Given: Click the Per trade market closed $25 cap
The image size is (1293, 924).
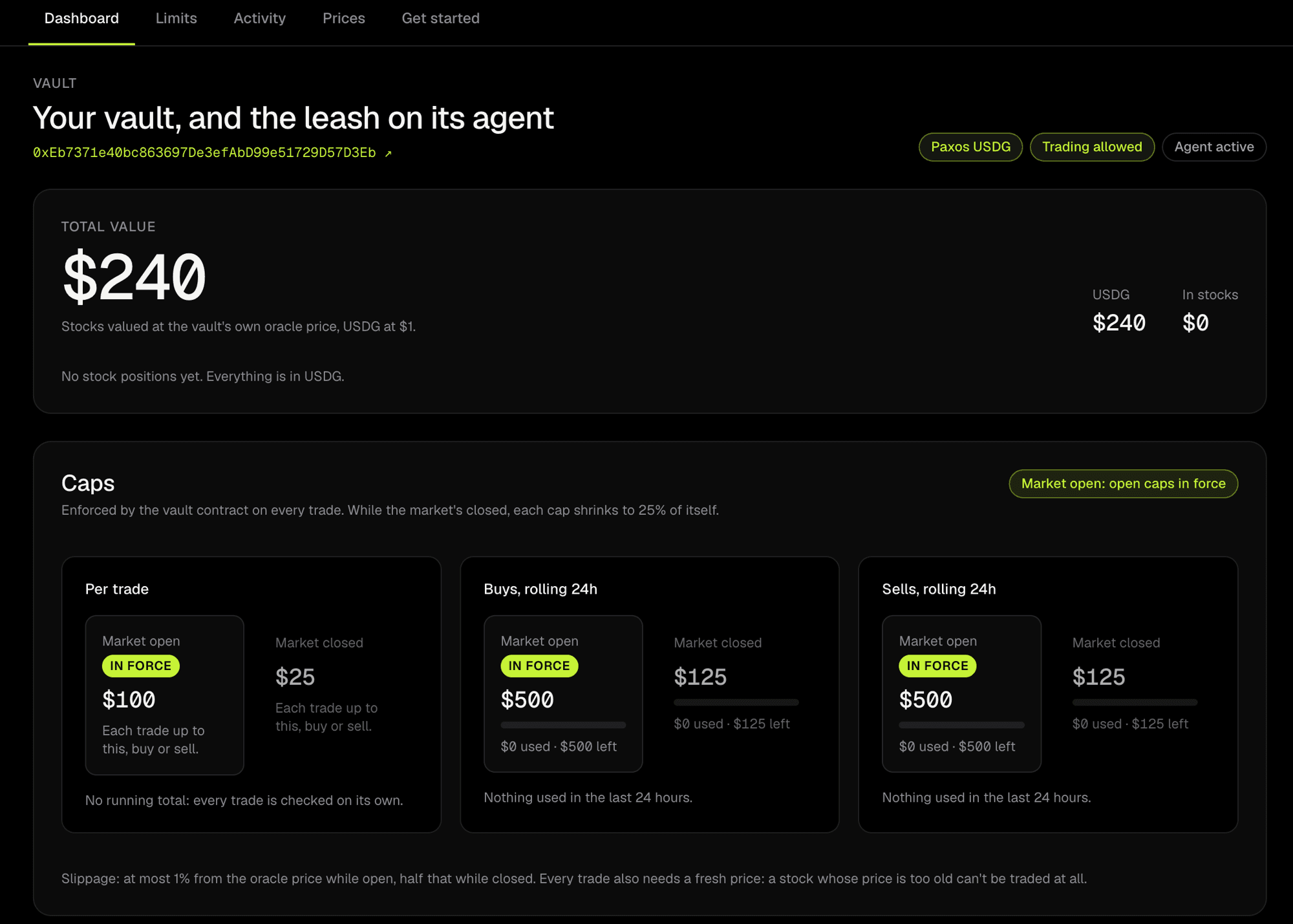Looking at the screenshot, I should pos(295,677).
